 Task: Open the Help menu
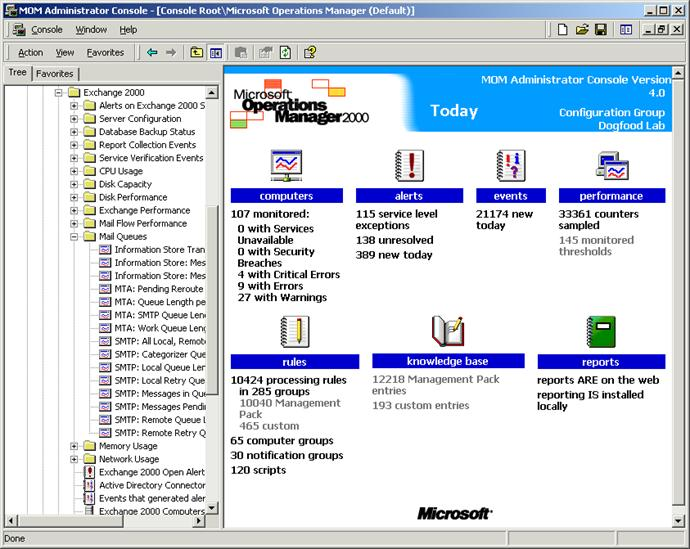tap(128, 29)
